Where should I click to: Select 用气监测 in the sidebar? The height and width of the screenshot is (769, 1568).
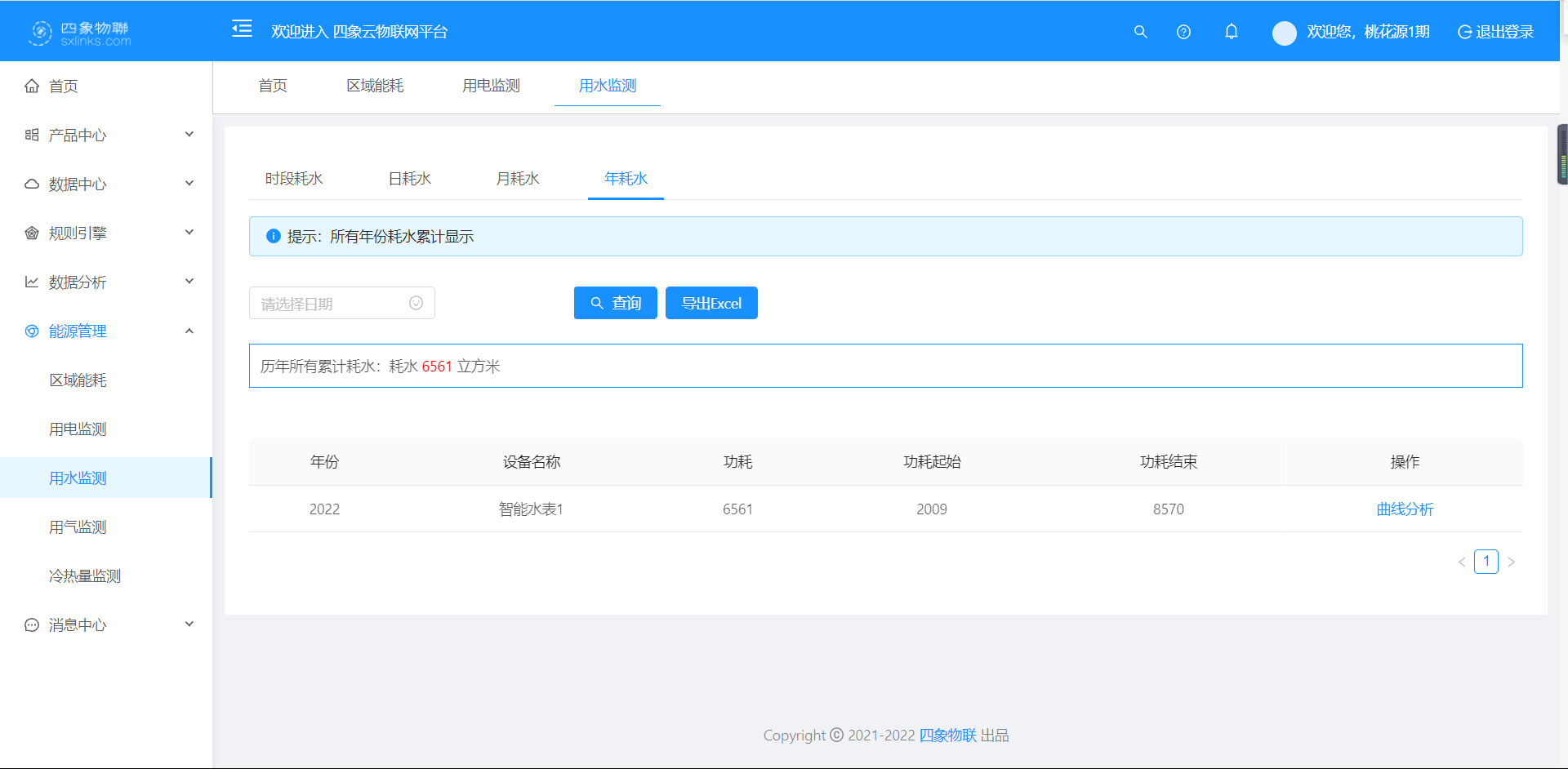[78, 527]
